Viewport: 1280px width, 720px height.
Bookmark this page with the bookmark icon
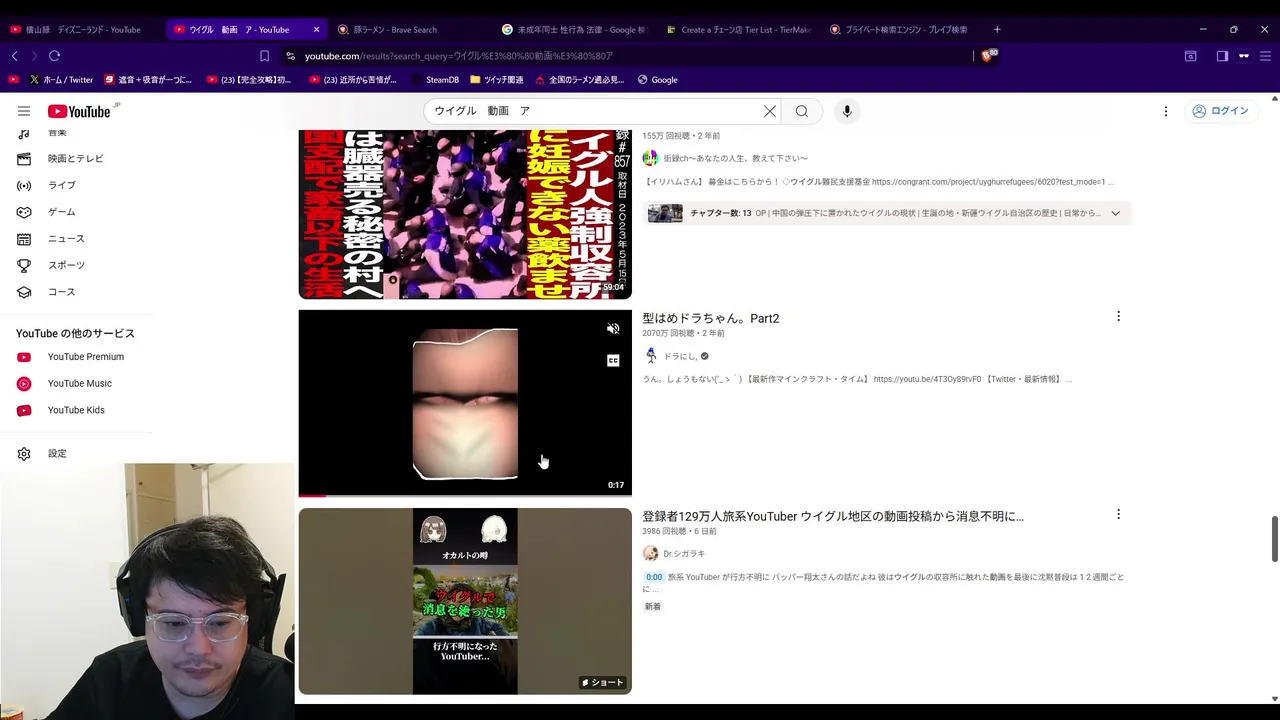(264, 56)
